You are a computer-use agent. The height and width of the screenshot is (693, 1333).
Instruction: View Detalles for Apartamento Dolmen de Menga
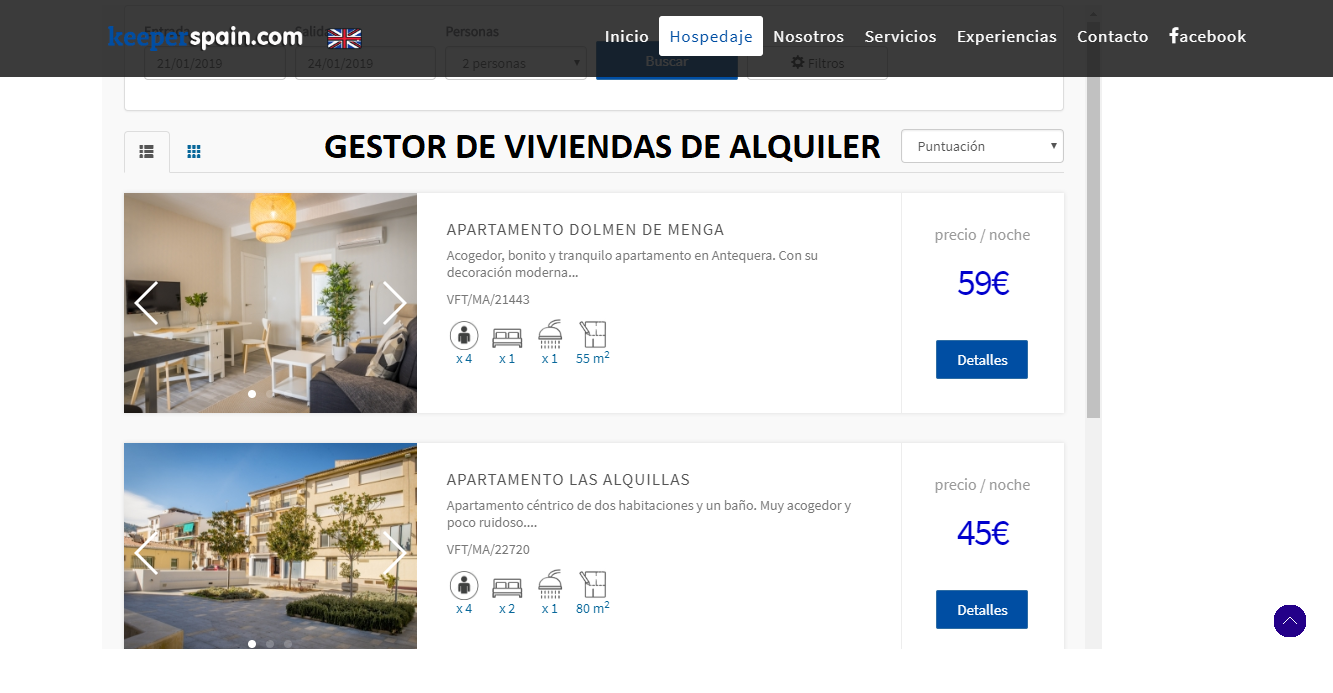[982, 360]
